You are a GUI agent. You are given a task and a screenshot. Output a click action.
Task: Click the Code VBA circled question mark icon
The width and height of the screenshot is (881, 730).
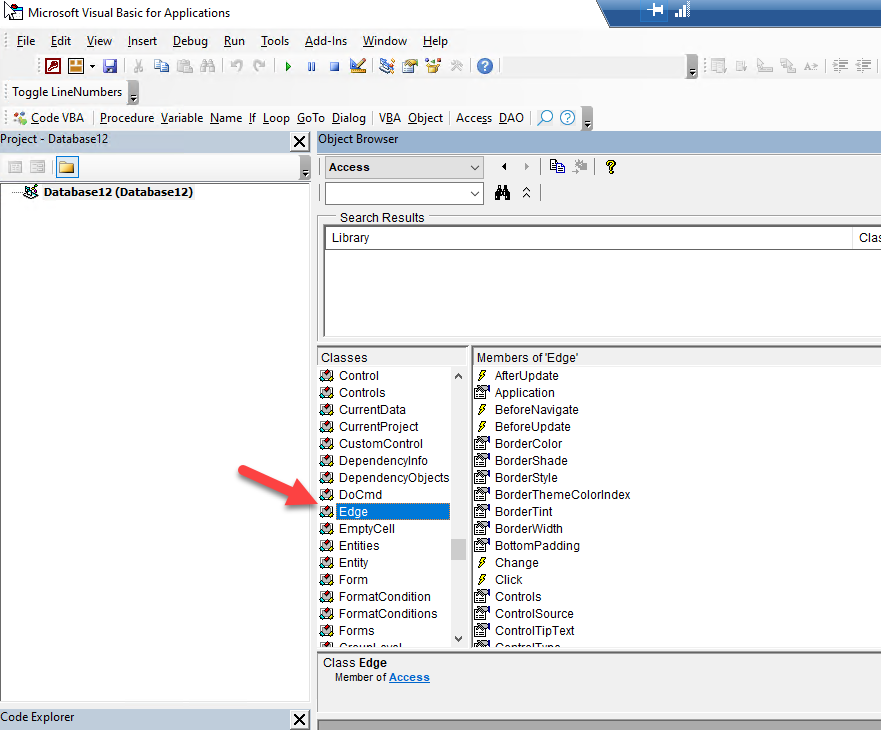tap(567, 118)
